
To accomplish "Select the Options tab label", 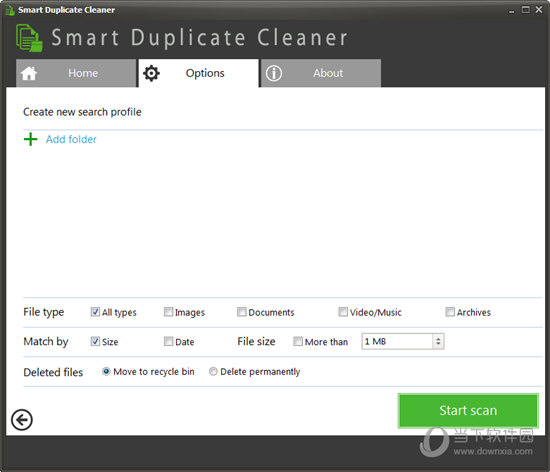I will [205, 73].
